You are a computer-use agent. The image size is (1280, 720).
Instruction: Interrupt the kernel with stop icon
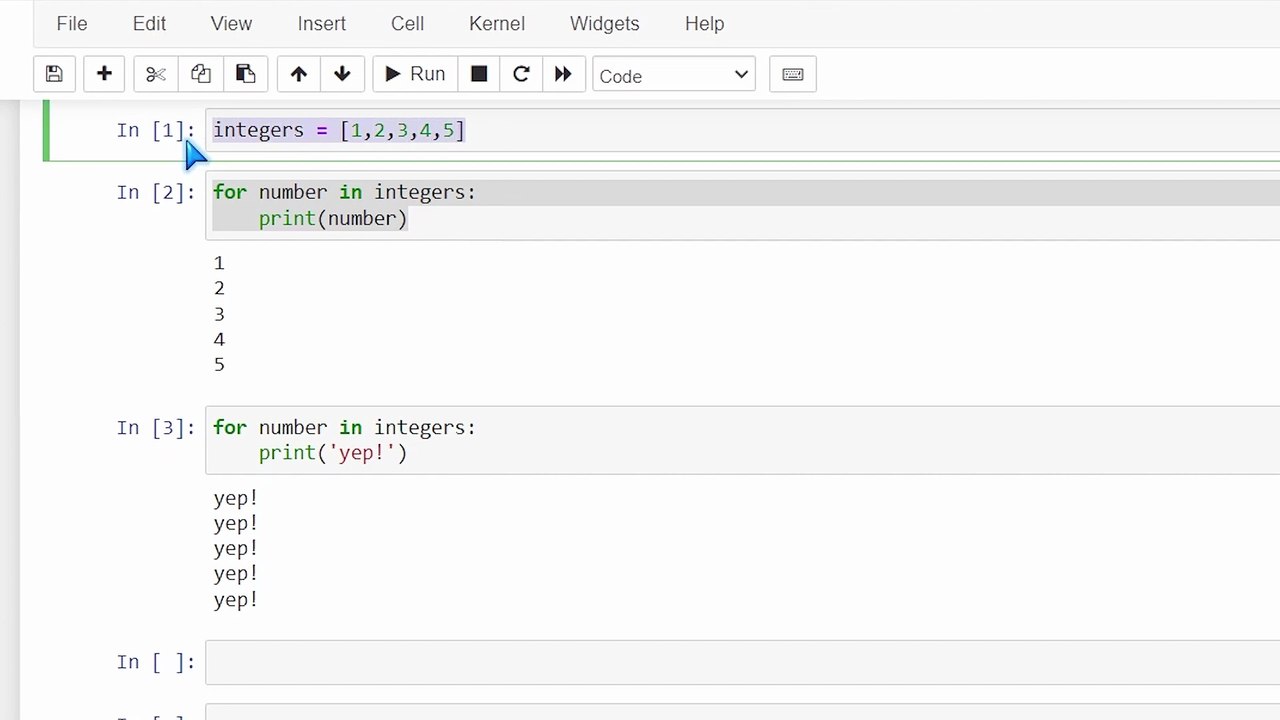[x=479, y=74]
